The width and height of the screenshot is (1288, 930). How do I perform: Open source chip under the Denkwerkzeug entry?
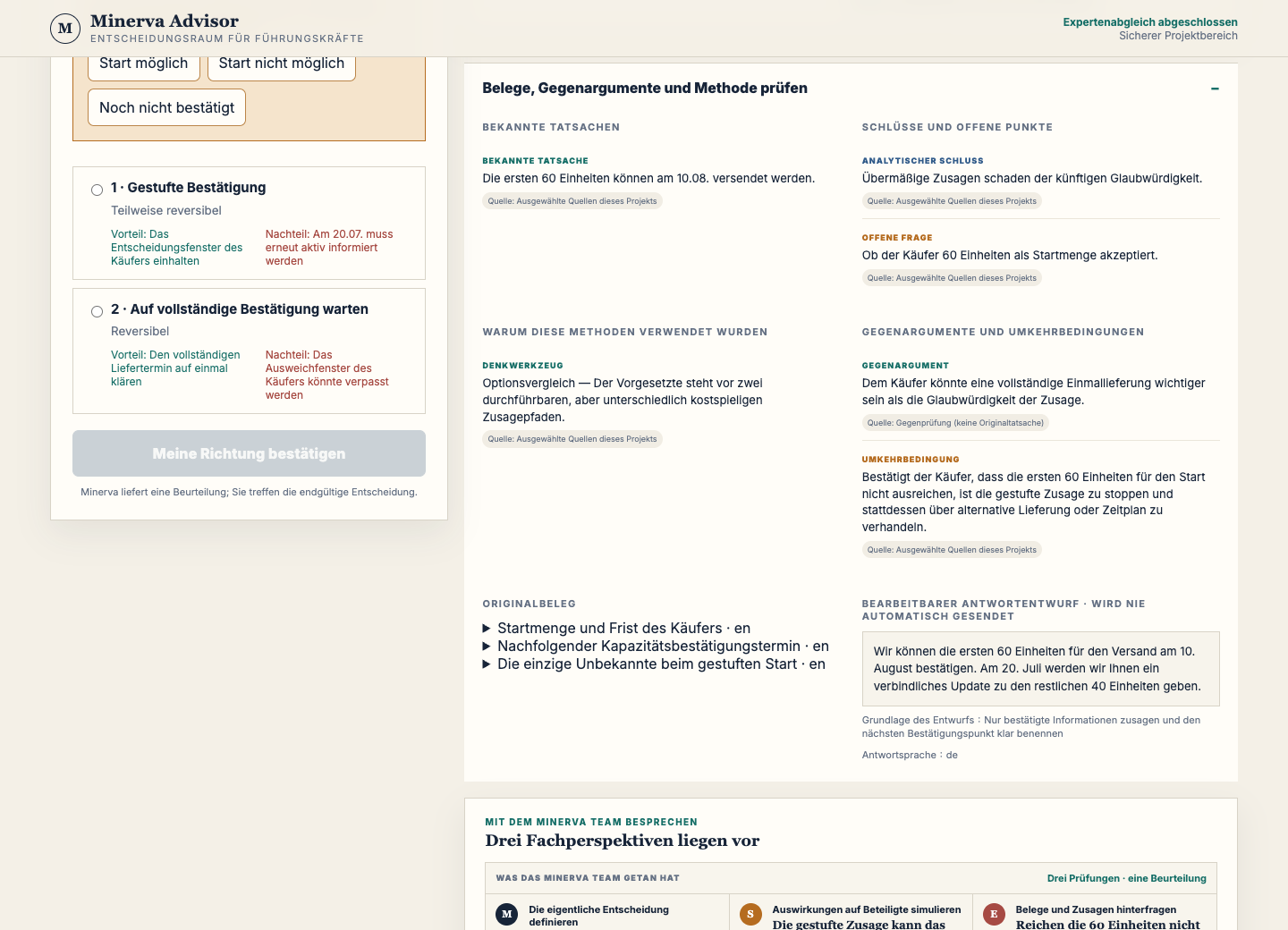pos(572,439)
